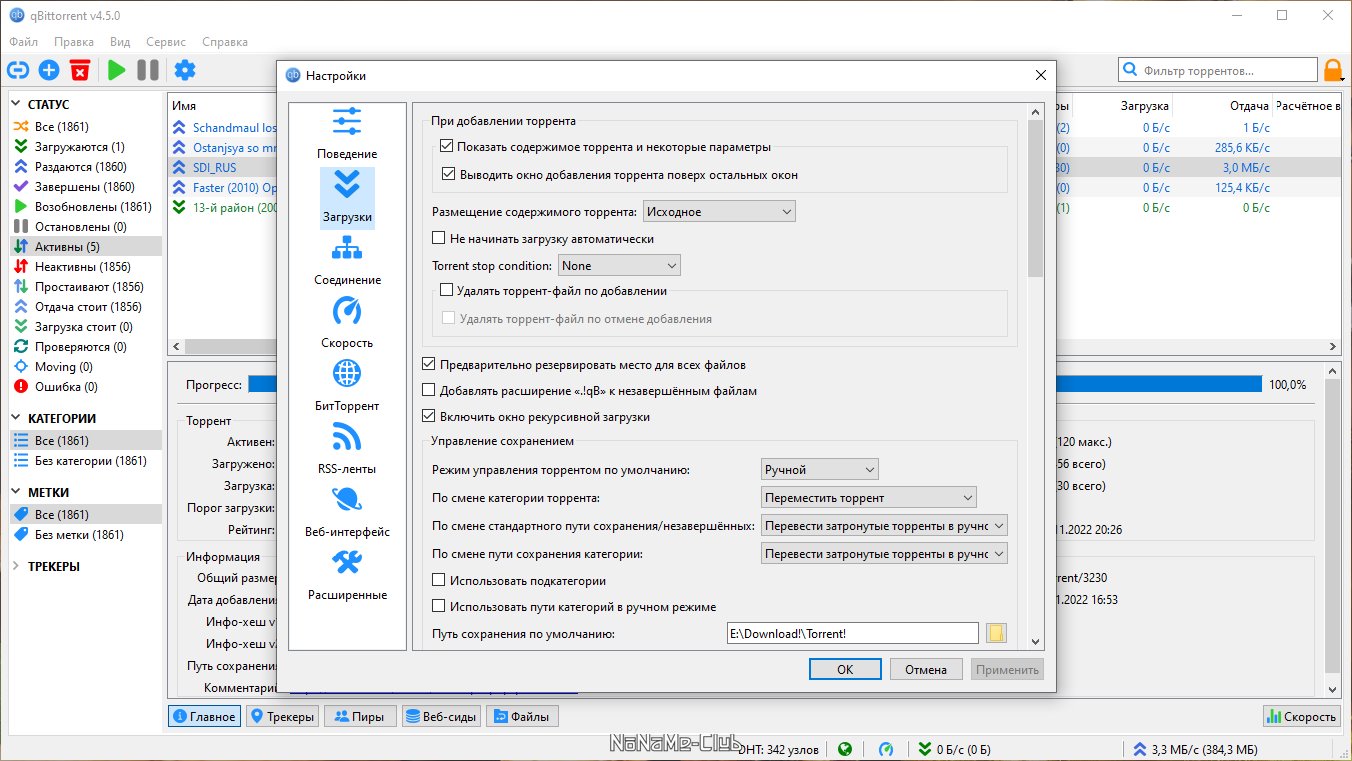The image size is (1352, 761).
Task: Toggle 'Не начинать загрузку автоматически' checkbox
Action: pyautogui.click(x=439, y=239)
